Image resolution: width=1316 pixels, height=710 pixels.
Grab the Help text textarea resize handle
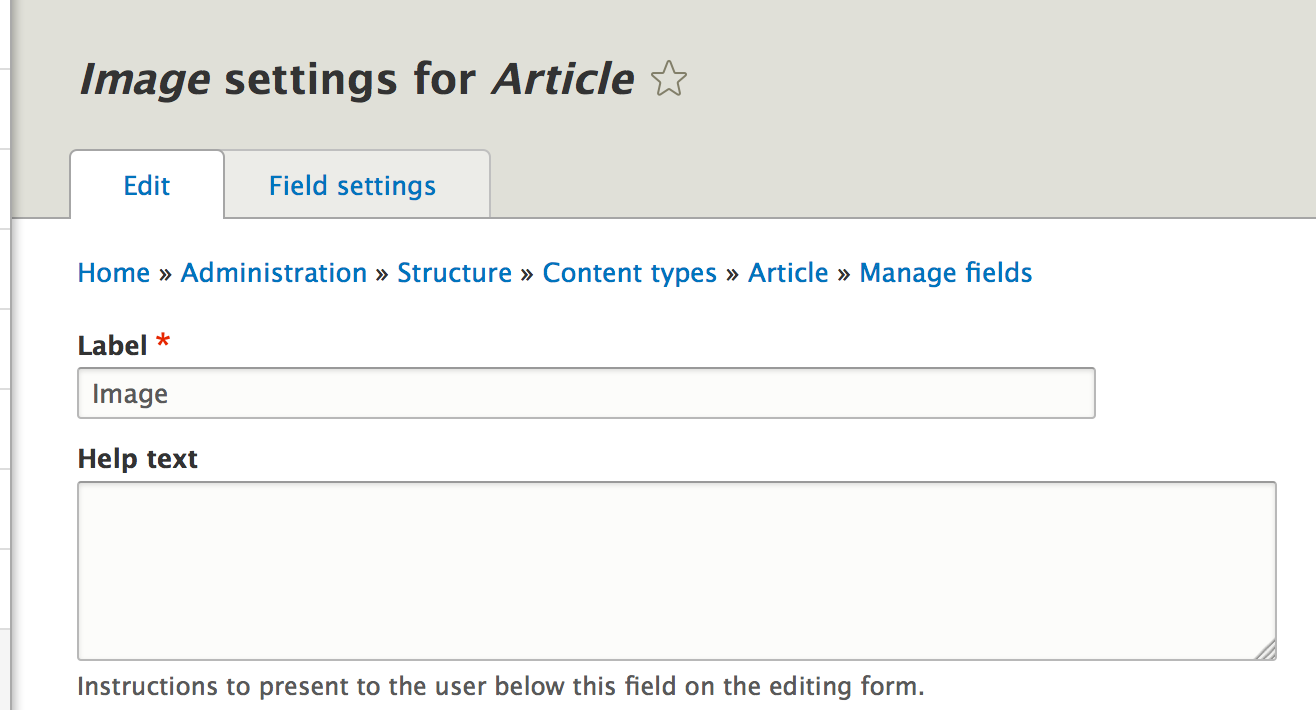pyautogui.click(x=1266, y=650)
